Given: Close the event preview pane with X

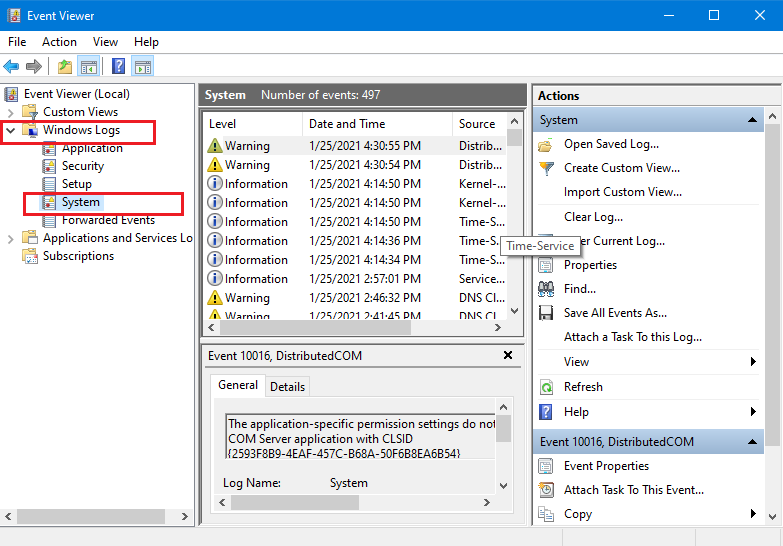Looking at the screenshot, I should (x=508, y=355).
